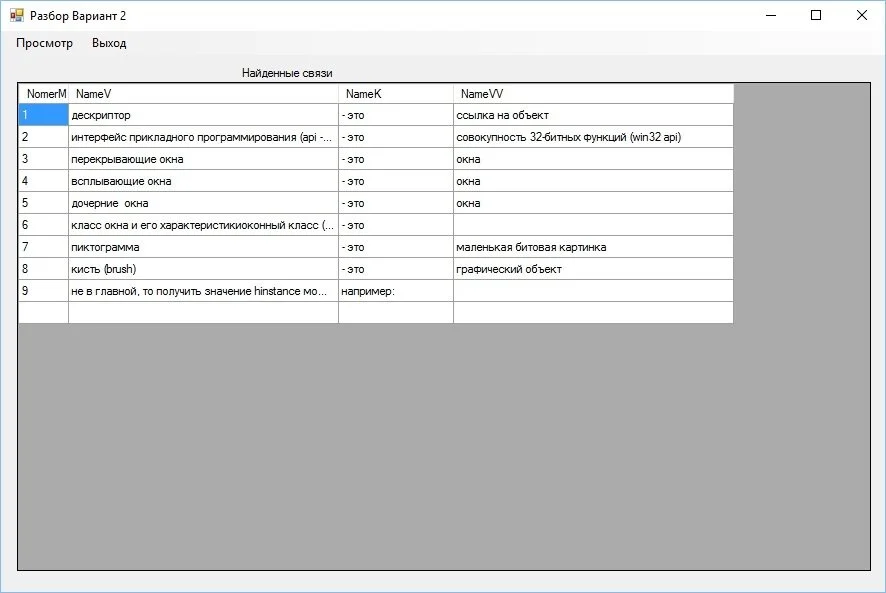Viewport: 886px width, 593px height.
Task: Click the cell перекрывающие окна
Action: tap(203, 159)
